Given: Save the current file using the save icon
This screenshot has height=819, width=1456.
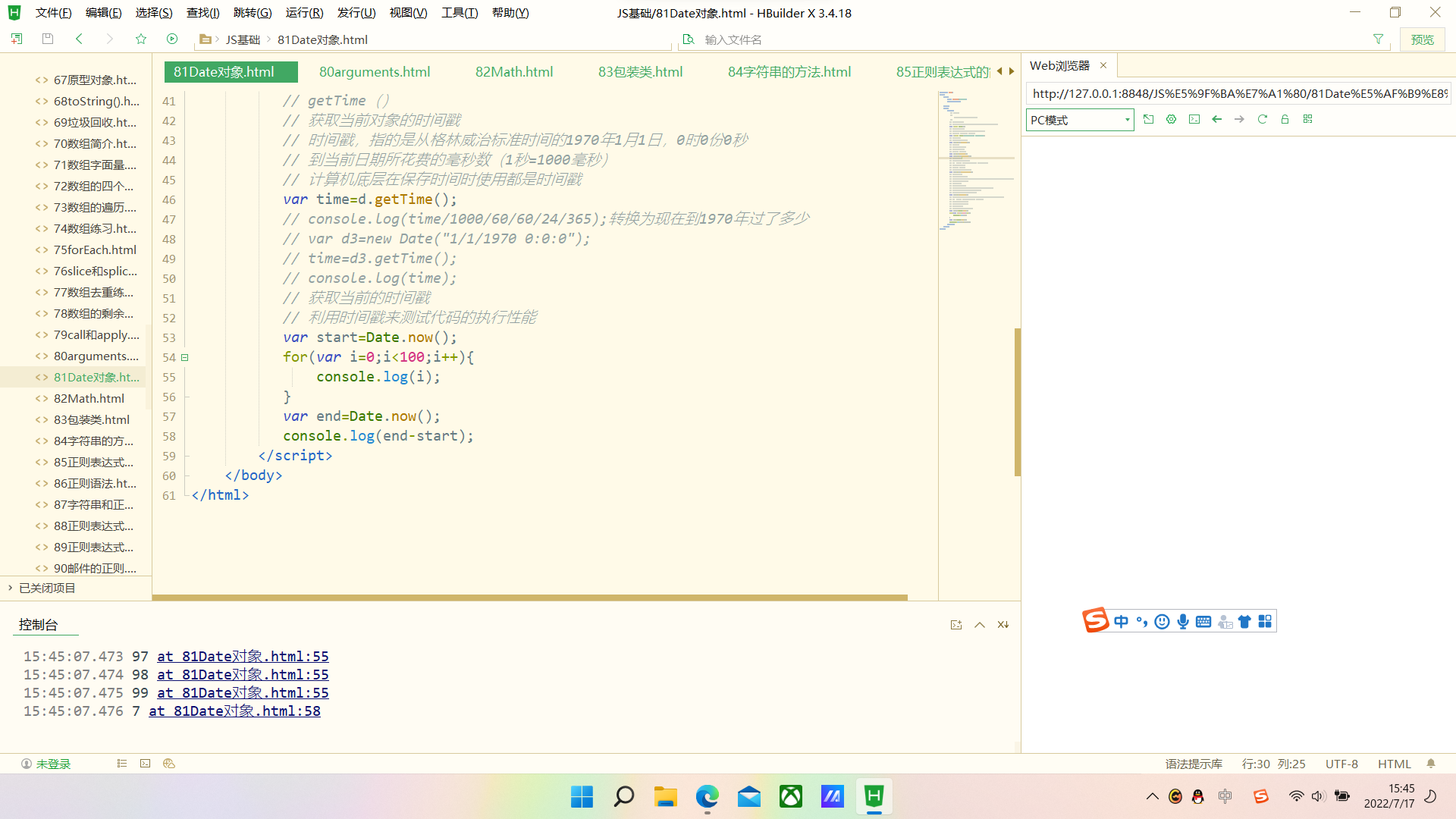Looking at the screenshot, I should 47,39.
